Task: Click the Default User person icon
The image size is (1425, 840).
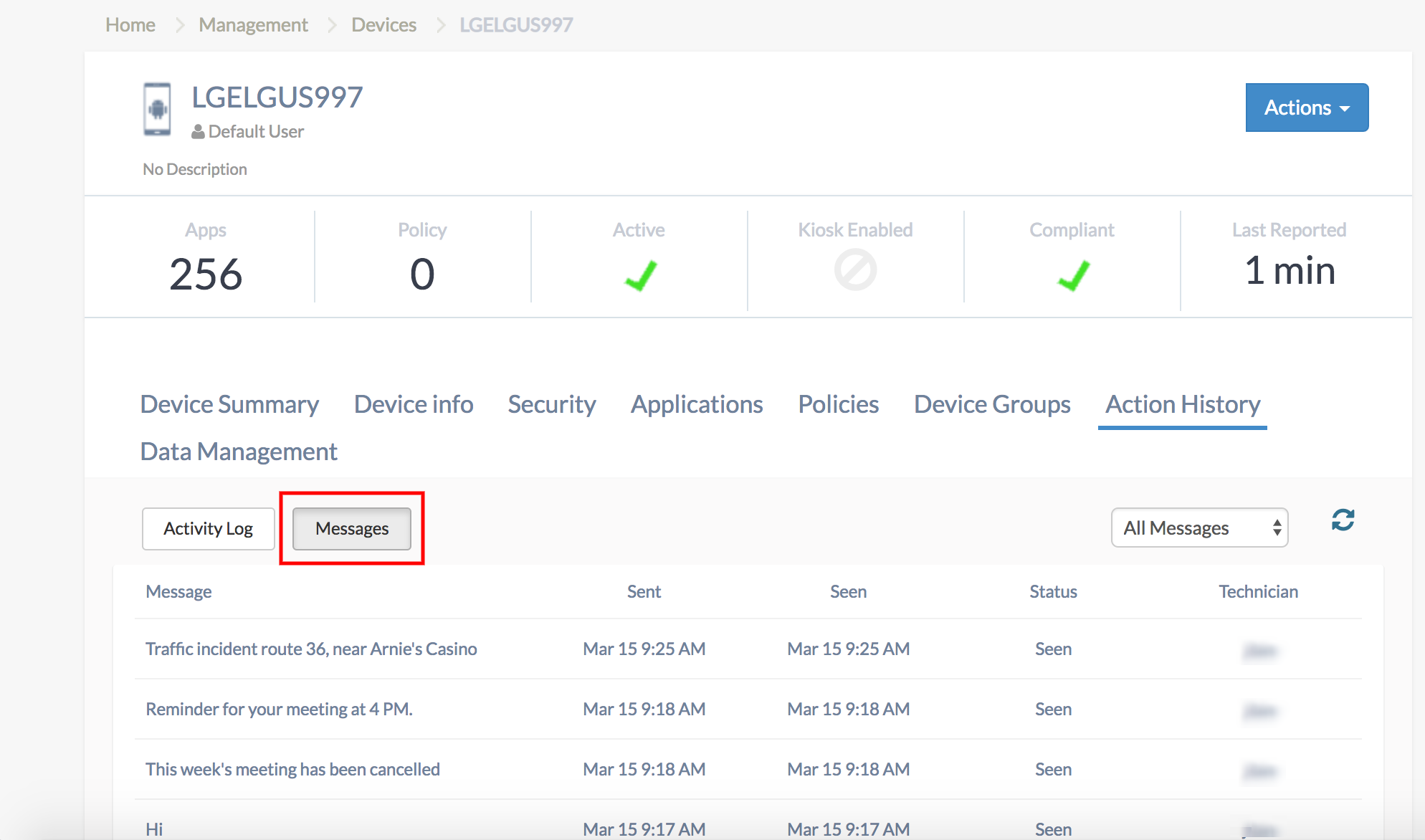Action: pyautogui.click(x=198, y=132)
